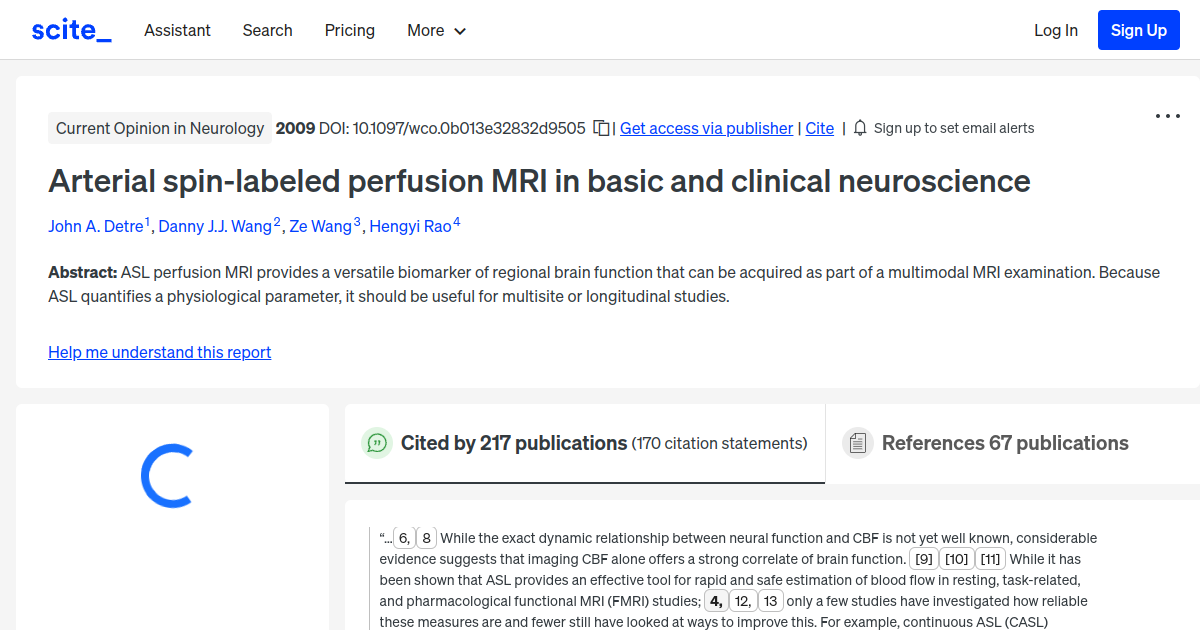Click the document icon on References tab
1200x630 pixels.
coord(858,442)
